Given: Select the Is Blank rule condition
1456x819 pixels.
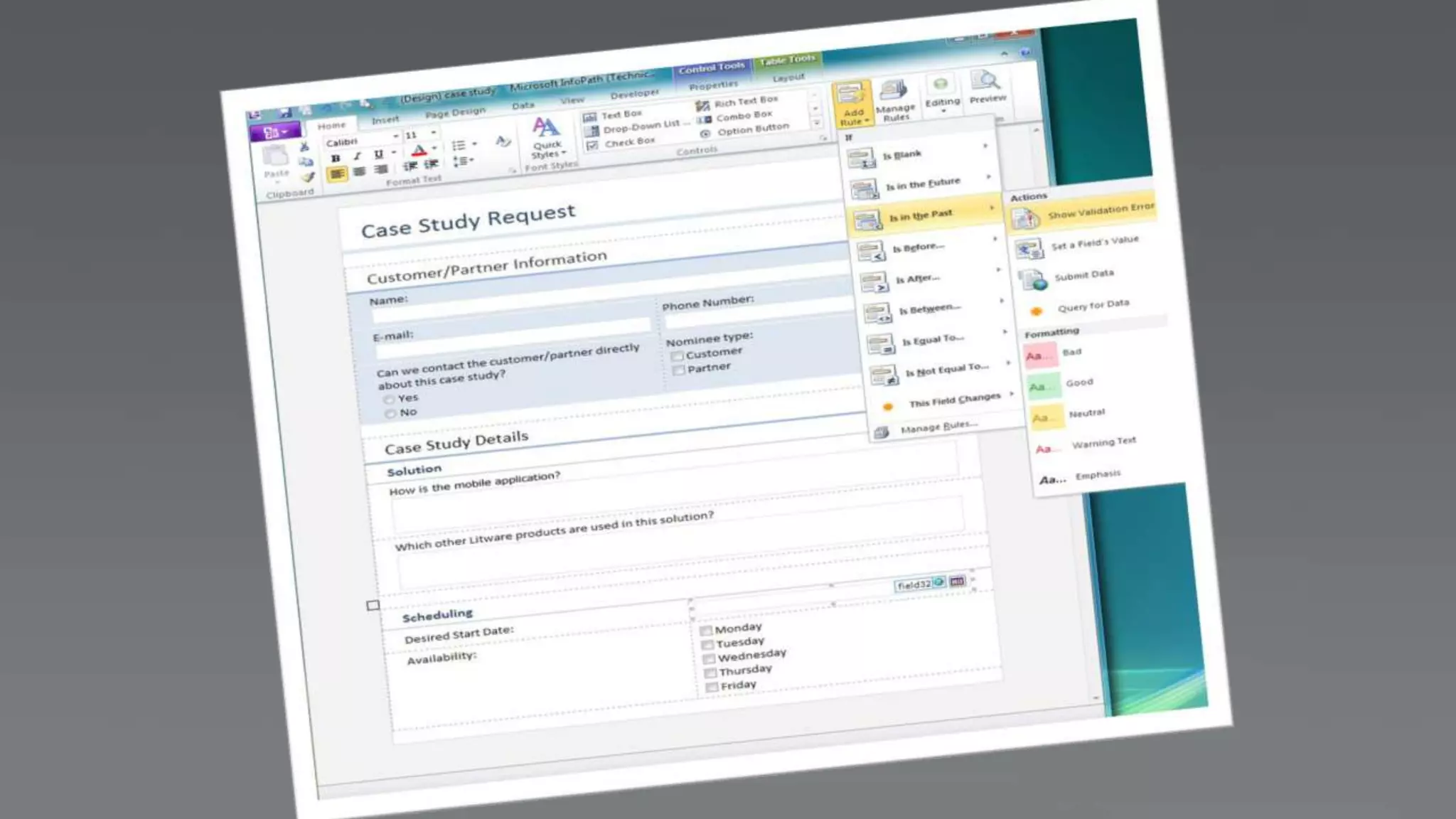Looking at the screenshot, I should (901, 154).
